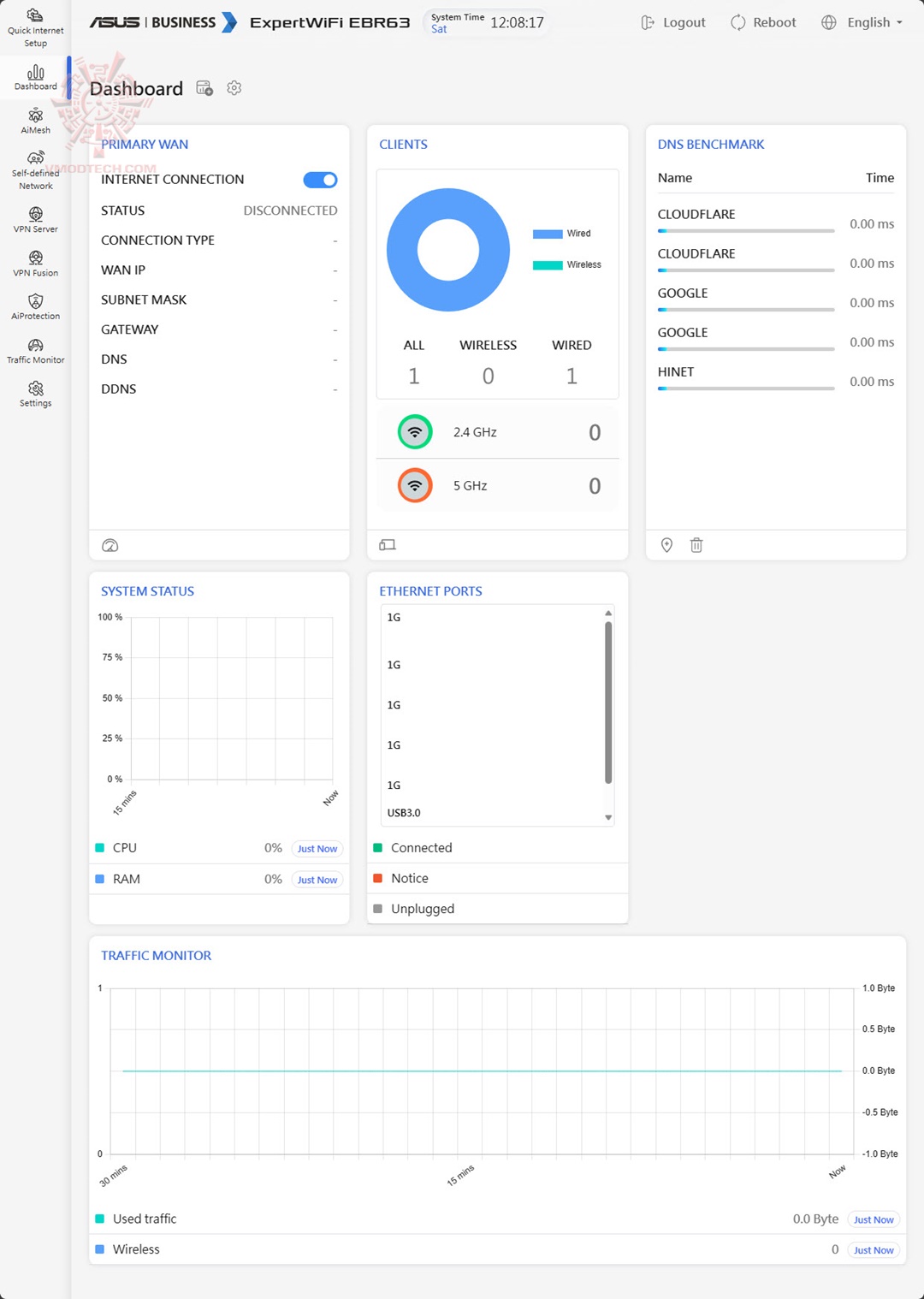The width and height of the screenshot is (924, 1299).
Task: Open Settings in sidebar
Action: tap(35, 394)
